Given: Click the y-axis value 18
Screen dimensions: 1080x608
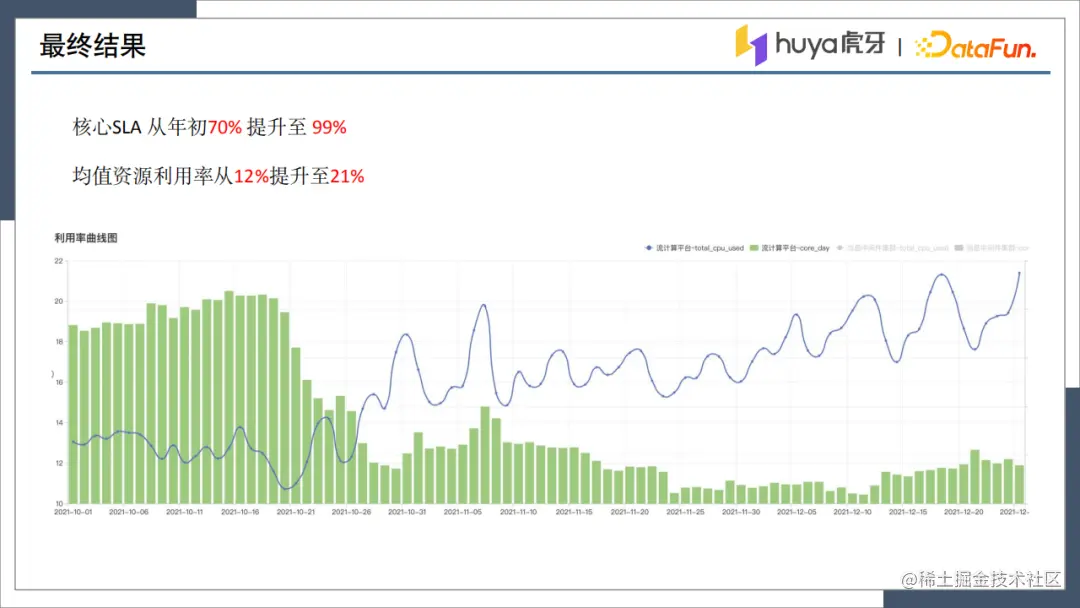Looking at the screenshot, I should click(59, 342).
